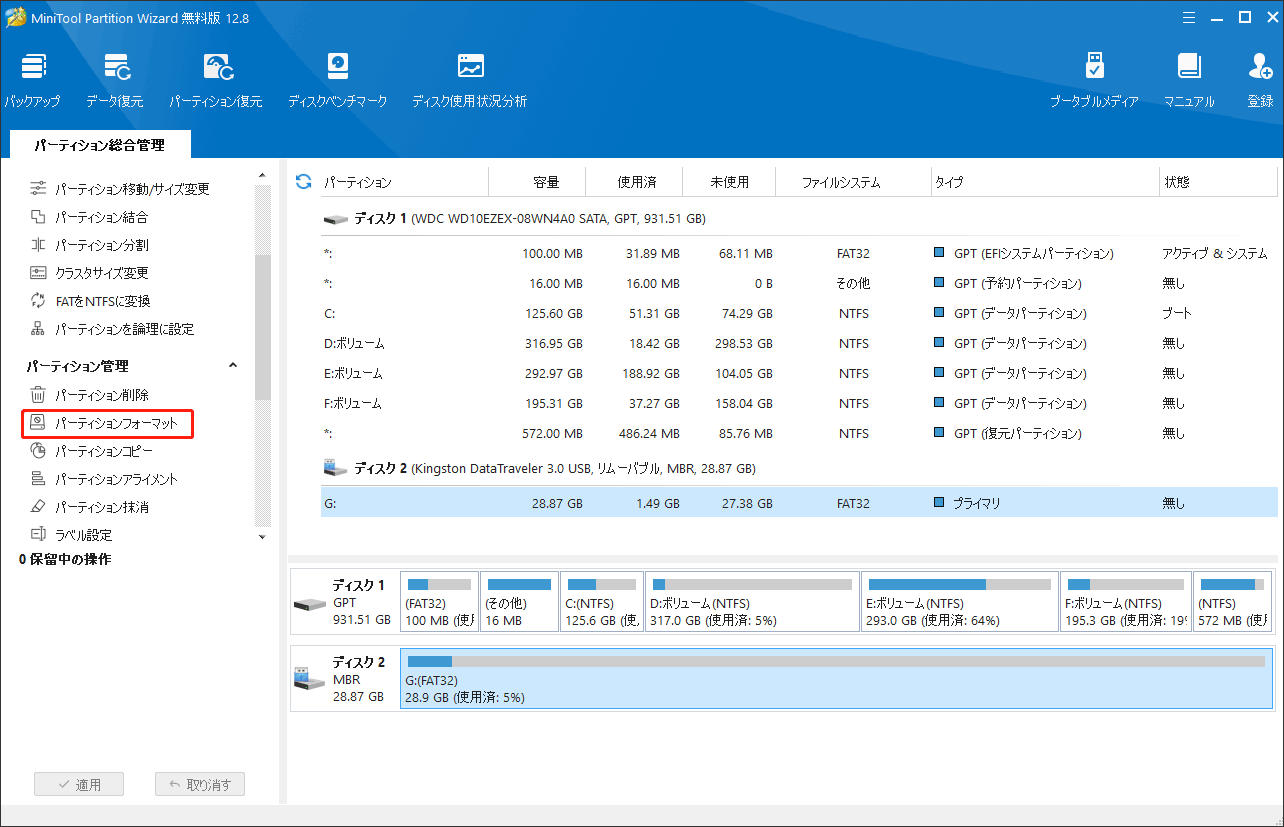Select the G: partition row

(799, 503)
